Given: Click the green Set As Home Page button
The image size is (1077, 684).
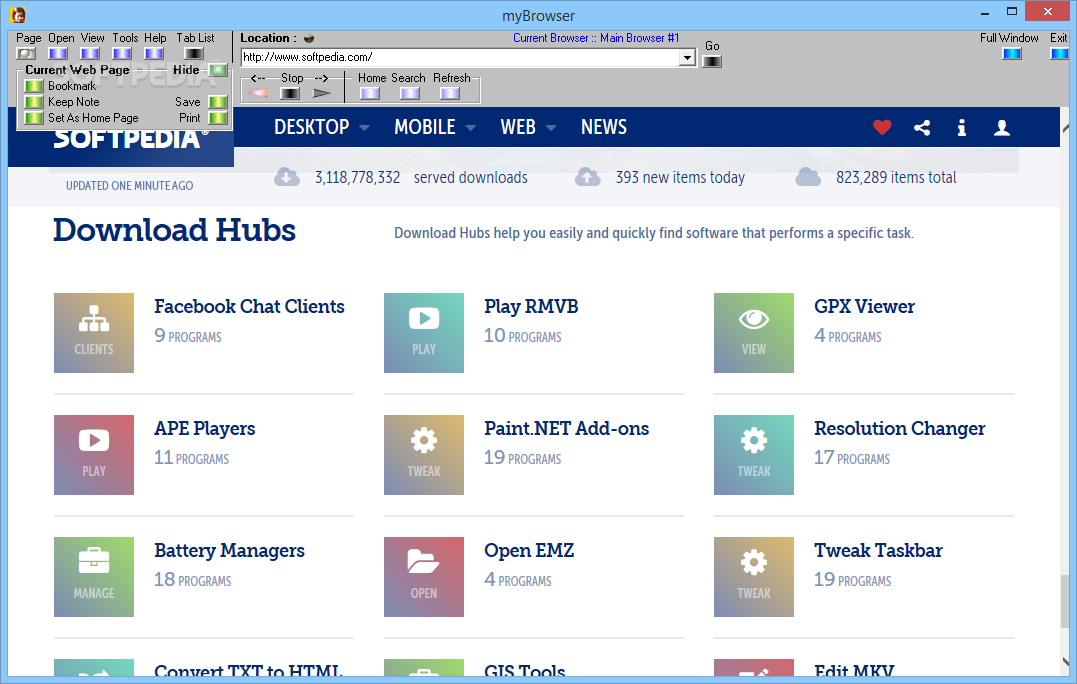Looking at the screenshot, I should click(34, 118).
